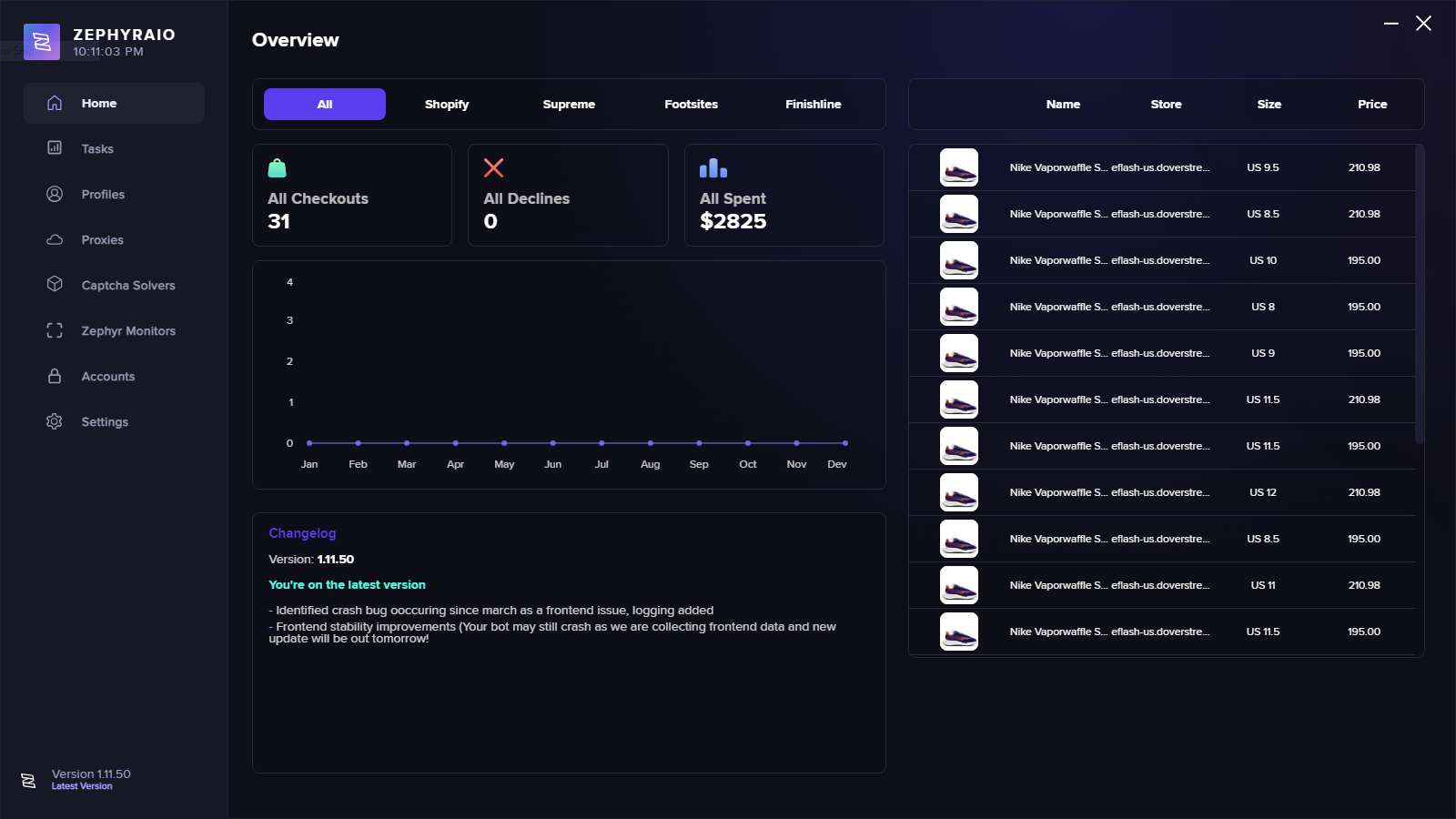The height and width of the screenshot is (819, 1456).
Task: Click shoe thumbnail in US 10 row
Action: click(959, 260)
